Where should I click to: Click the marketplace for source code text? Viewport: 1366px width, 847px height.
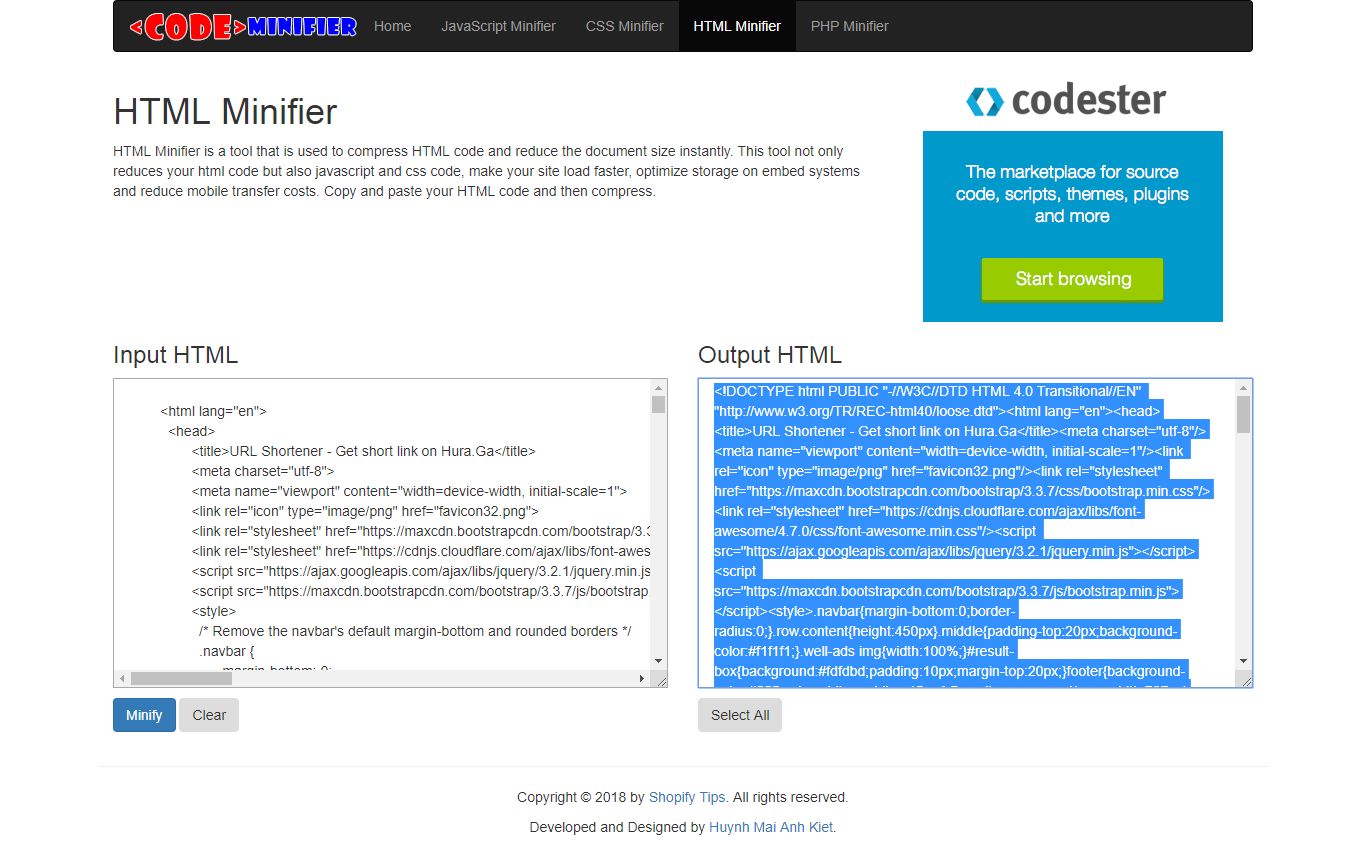click(1072, 194)
